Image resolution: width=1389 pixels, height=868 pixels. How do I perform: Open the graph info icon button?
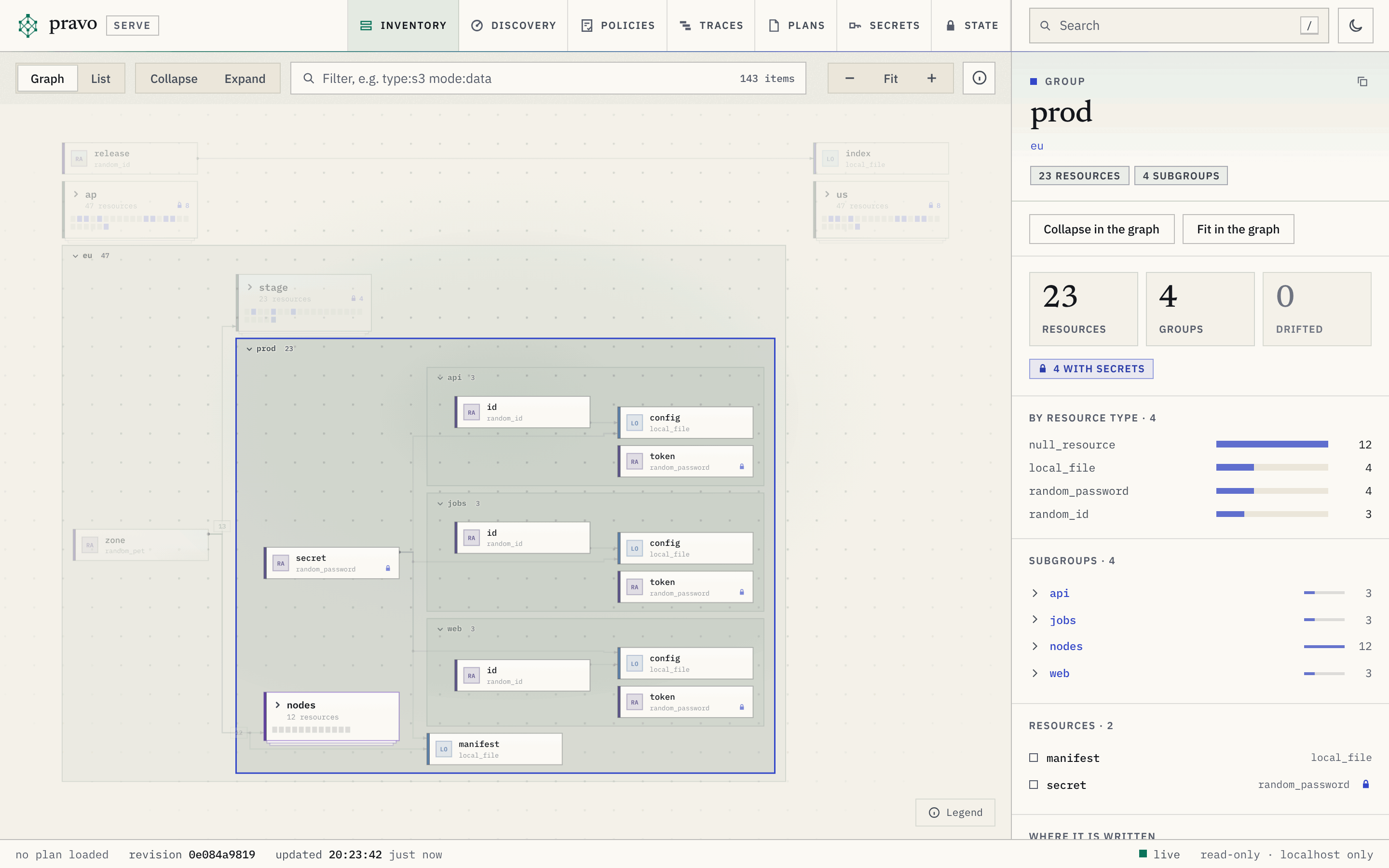click(979, 78)
